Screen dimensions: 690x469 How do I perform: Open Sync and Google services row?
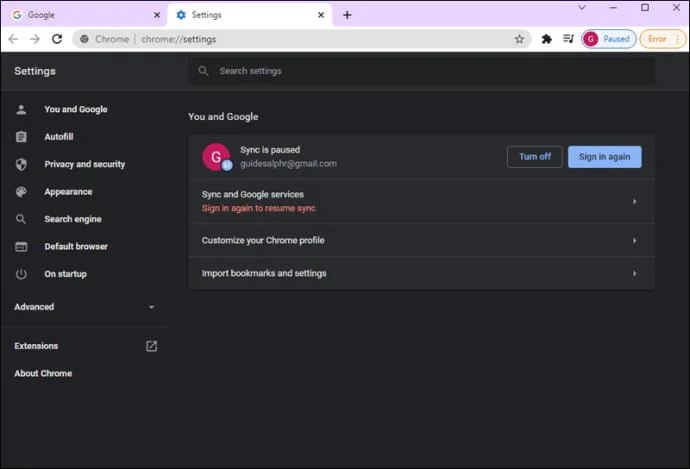point(422,201)
